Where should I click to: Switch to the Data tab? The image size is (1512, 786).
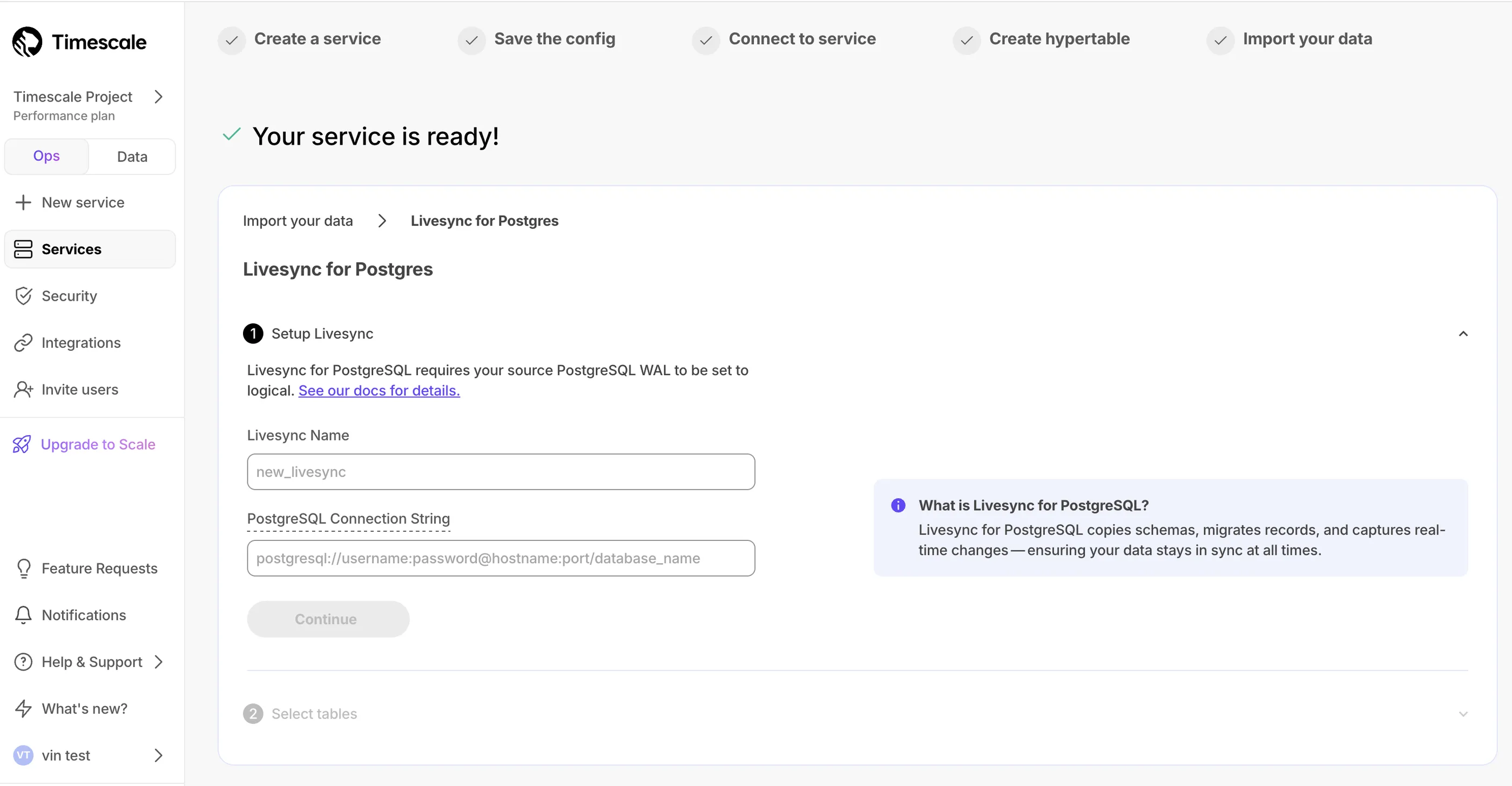click(132, 157)
